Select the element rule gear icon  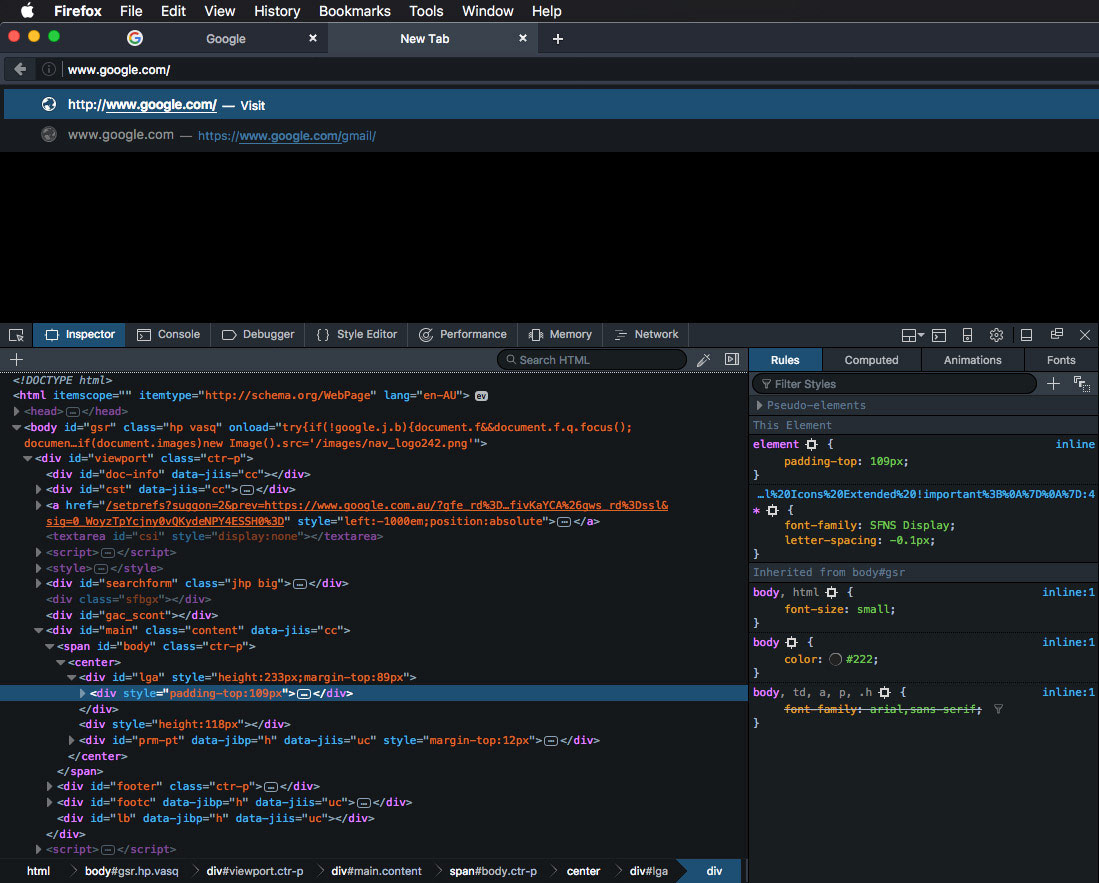(x=812, y=444)
